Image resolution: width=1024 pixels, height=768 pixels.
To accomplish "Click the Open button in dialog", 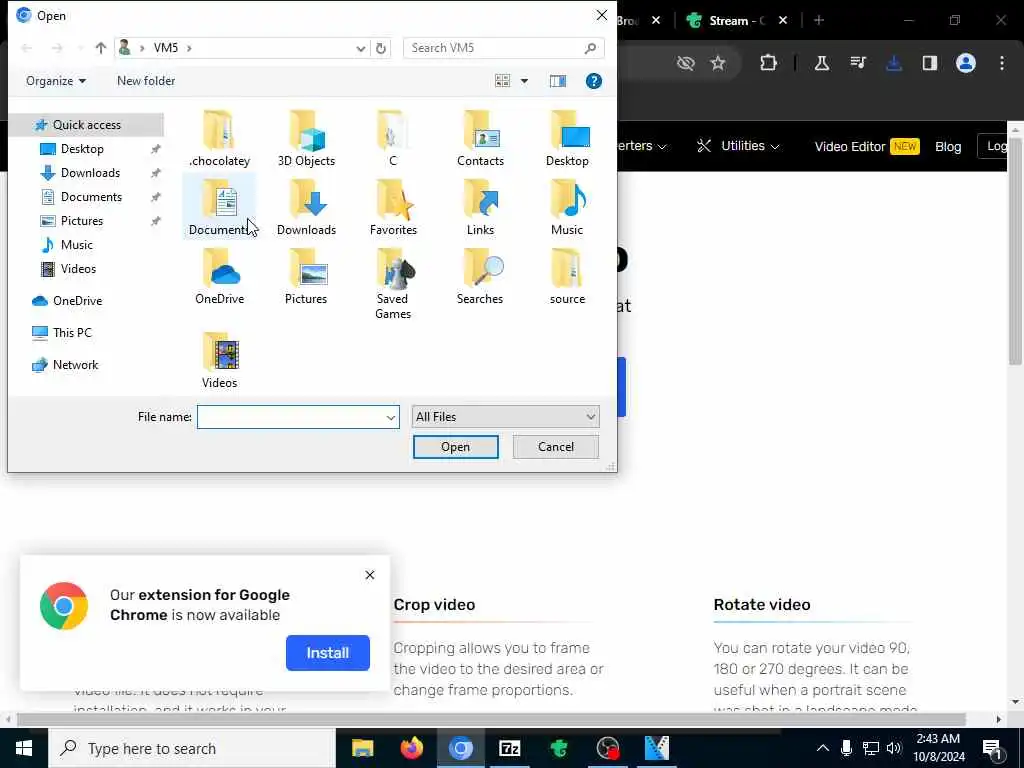I will [x=455, y=447].
